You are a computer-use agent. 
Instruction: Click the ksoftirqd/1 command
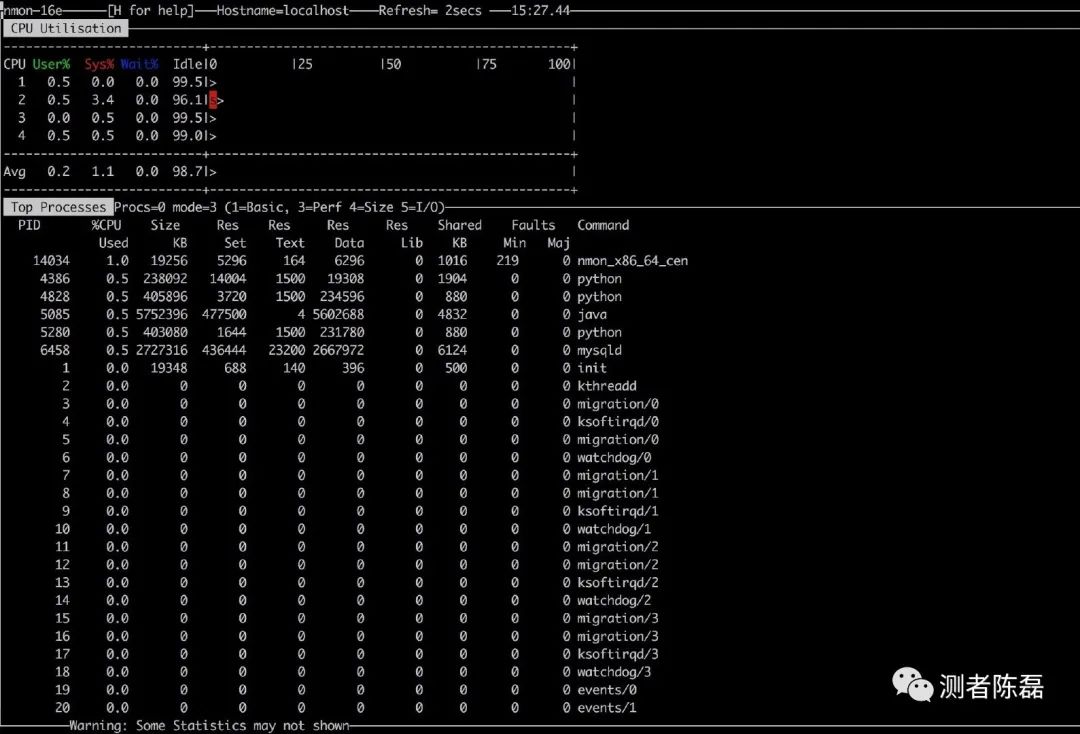click(x=618, y=512)
